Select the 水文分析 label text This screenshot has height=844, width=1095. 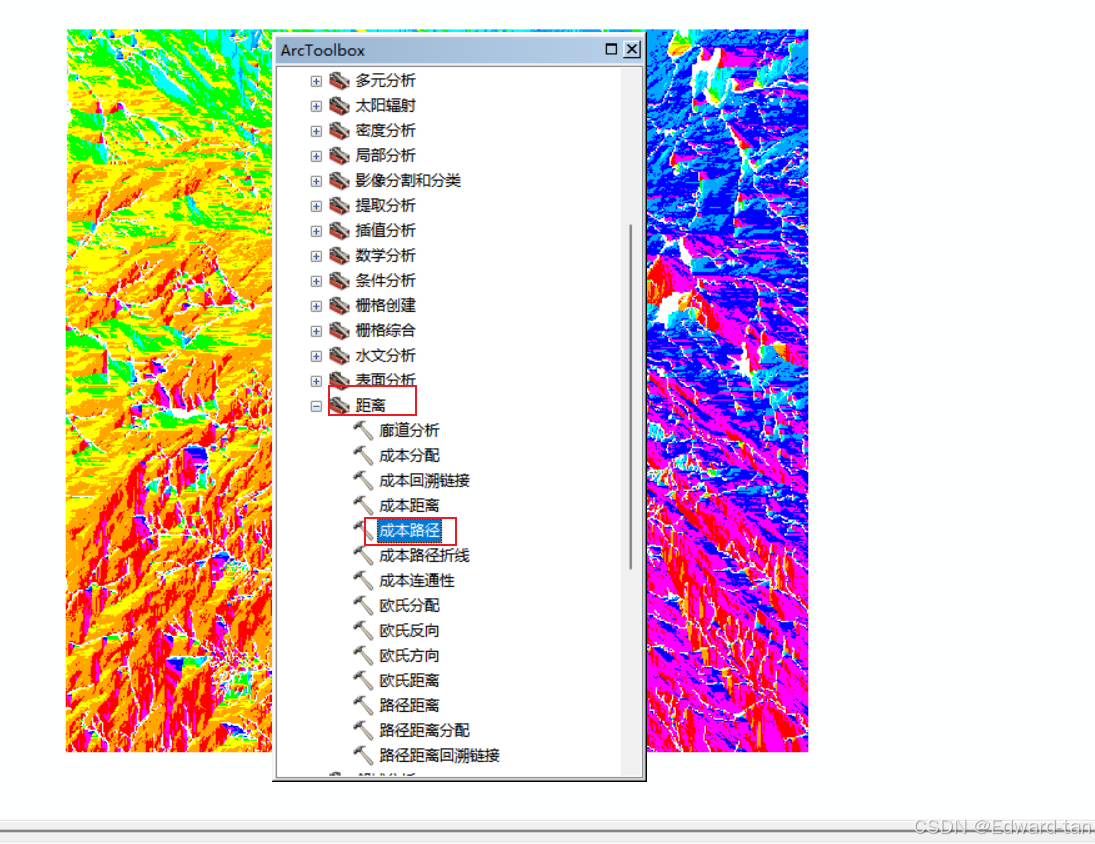tap(385, 356)
